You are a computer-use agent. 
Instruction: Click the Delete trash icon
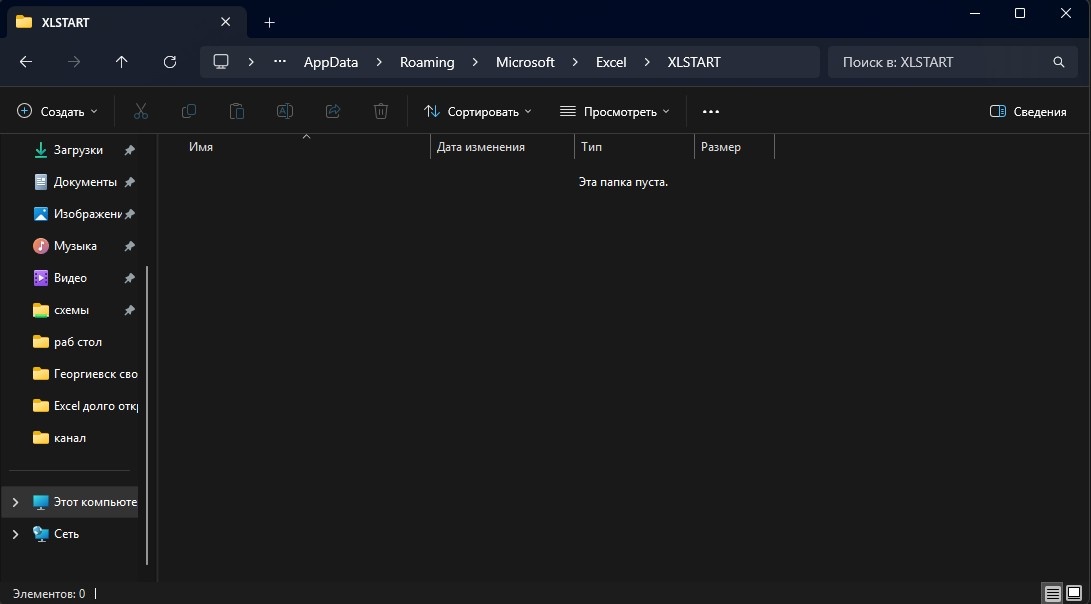tap(381, 111)
